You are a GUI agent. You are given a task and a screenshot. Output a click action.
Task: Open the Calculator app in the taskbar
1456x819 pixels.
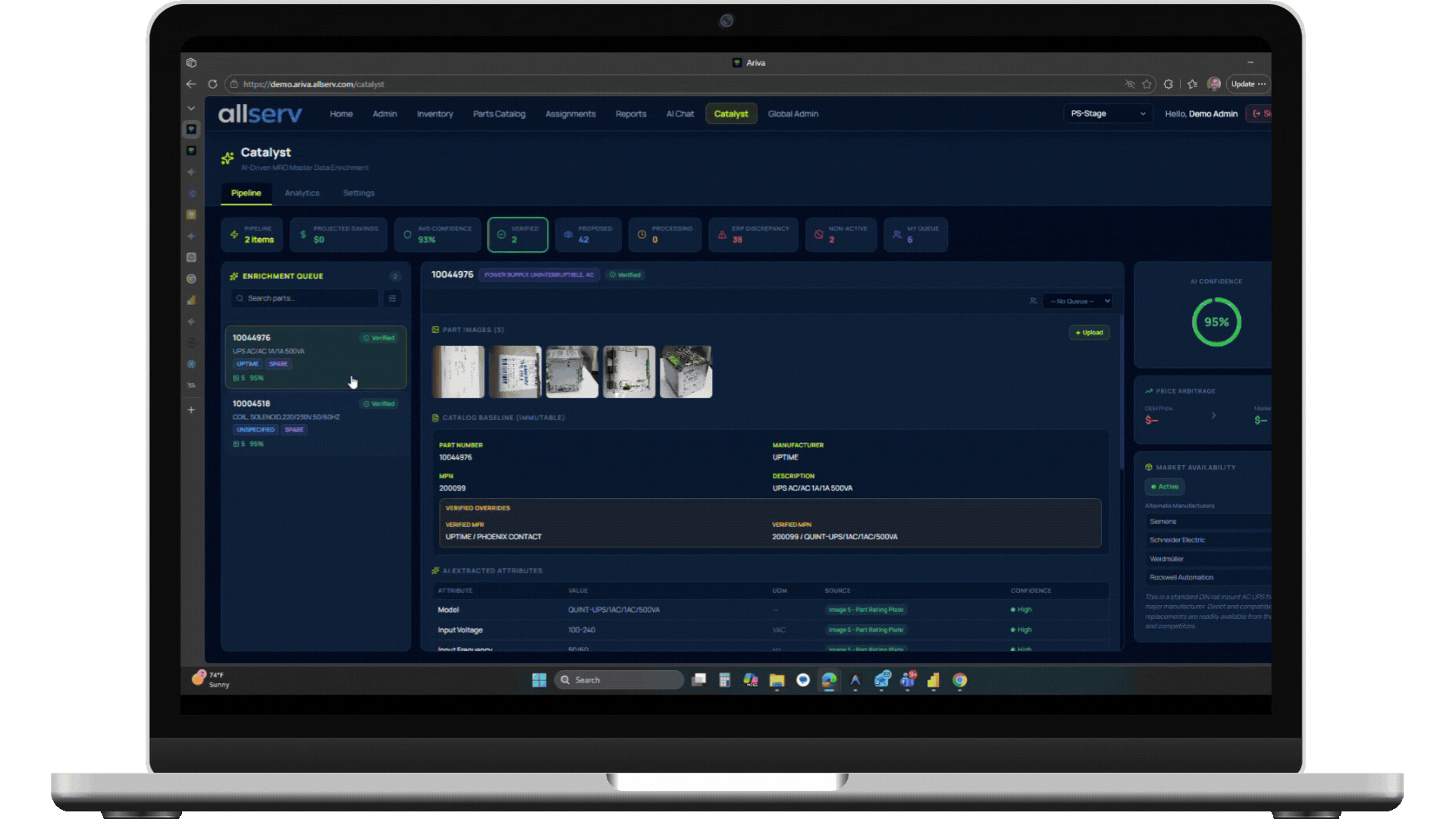[724, 680]
